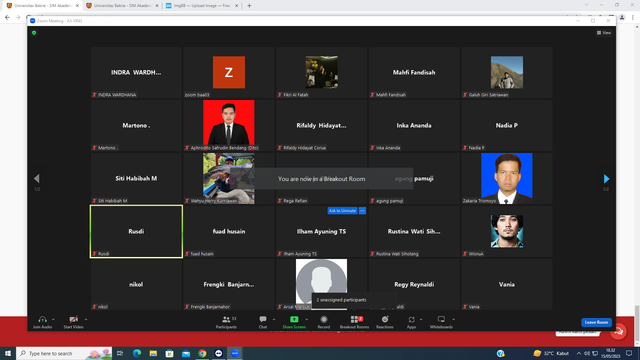The width and height of the screenshot is (640, 360).
Task: Open a new browser tab
Action: point(249,6)
